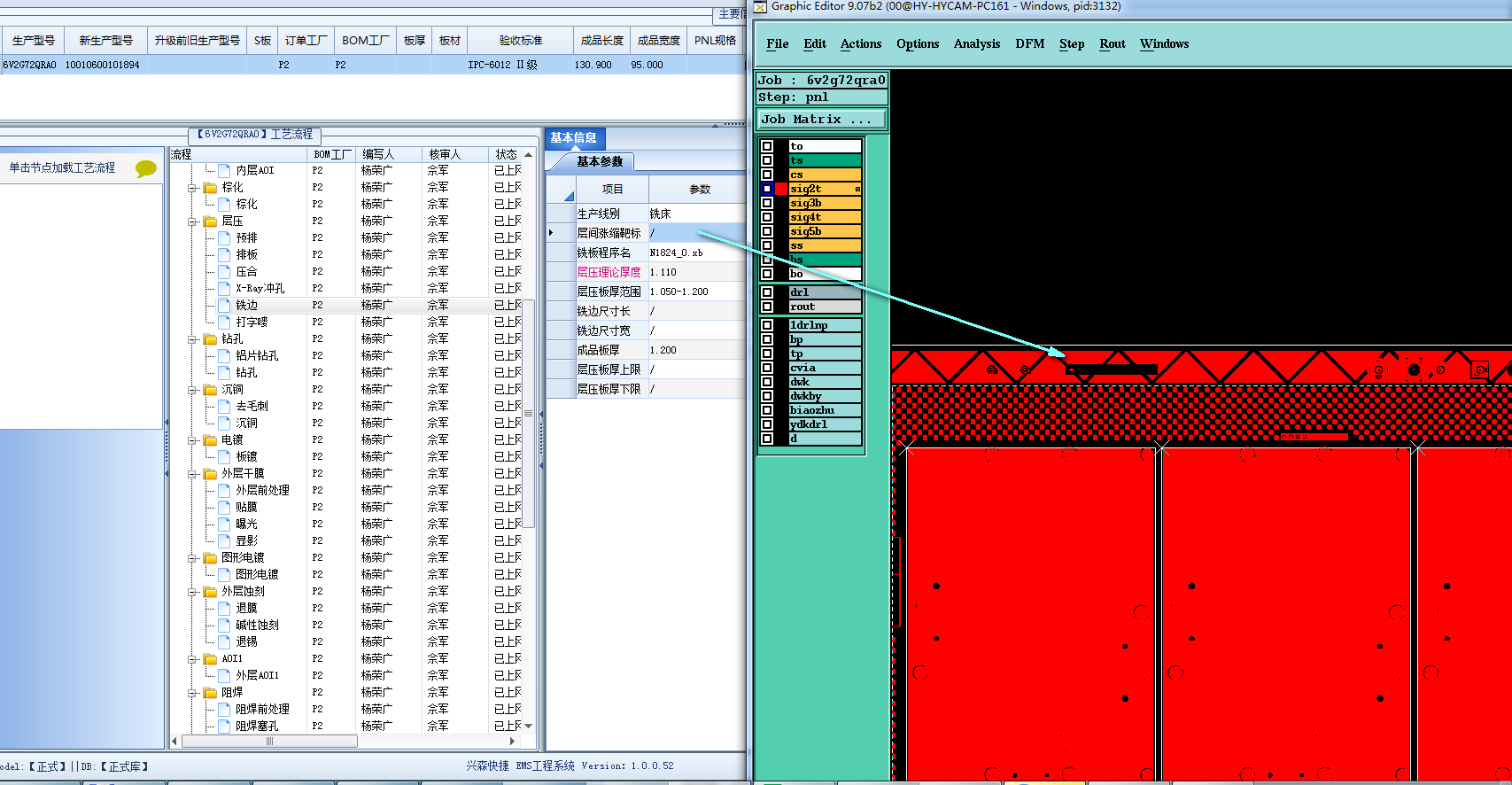Click the document icon of 排板
The height and width of the screenshot is (785, 1512).
[x=224, y=254]
